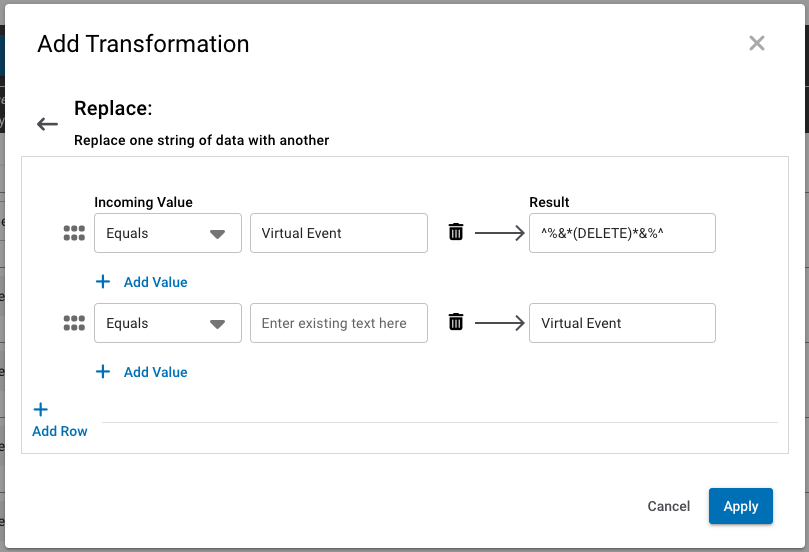Click the result field containing Virtual Event

click(622, 323)
